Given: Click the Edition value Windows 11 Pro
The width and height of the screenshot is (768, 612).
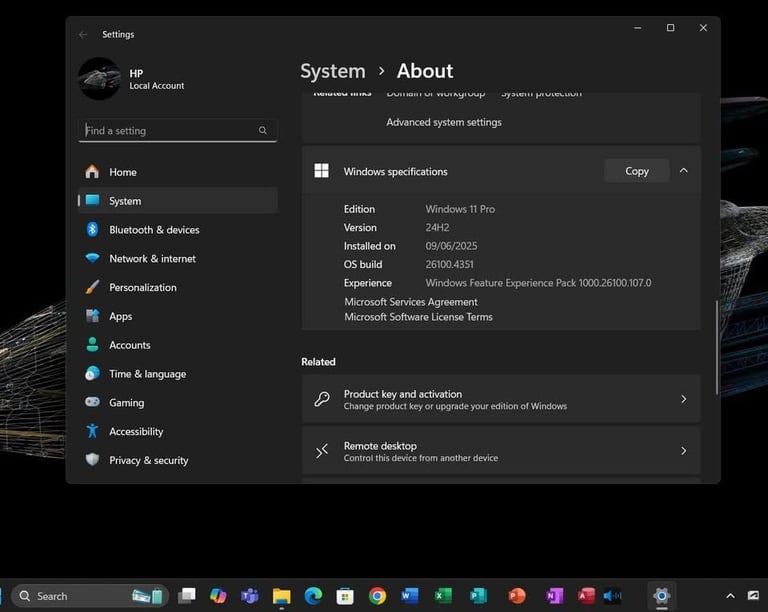Looking at the screenshot, I should click(460, 209).
